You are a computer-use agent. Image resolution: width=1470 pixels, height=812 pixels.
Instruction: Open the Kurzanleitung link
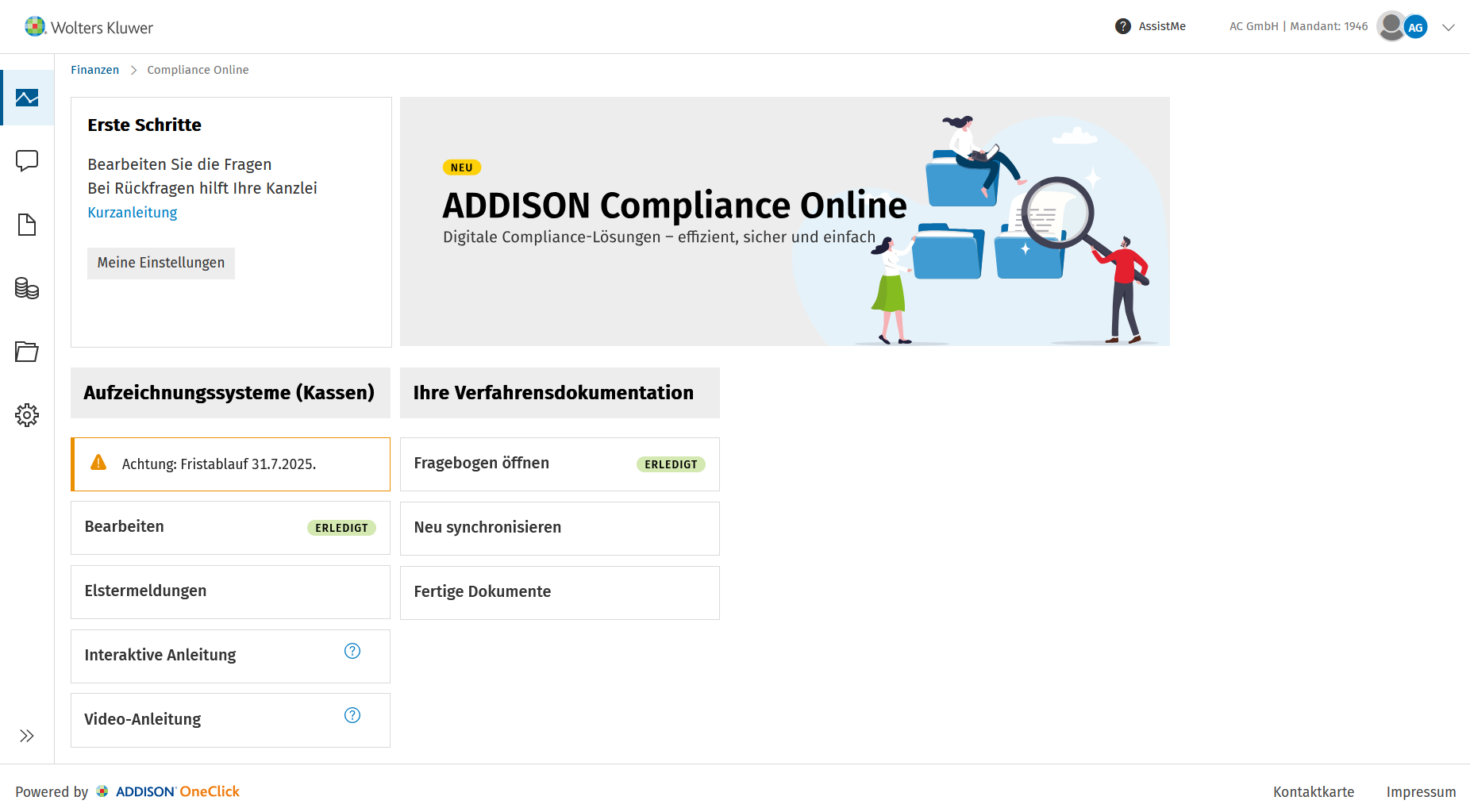[x=133, y=213]
